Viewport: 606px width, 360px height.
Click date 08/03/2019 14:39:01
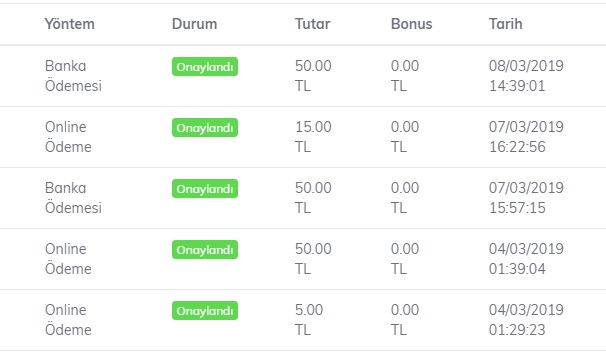click(x=526, y=76)
